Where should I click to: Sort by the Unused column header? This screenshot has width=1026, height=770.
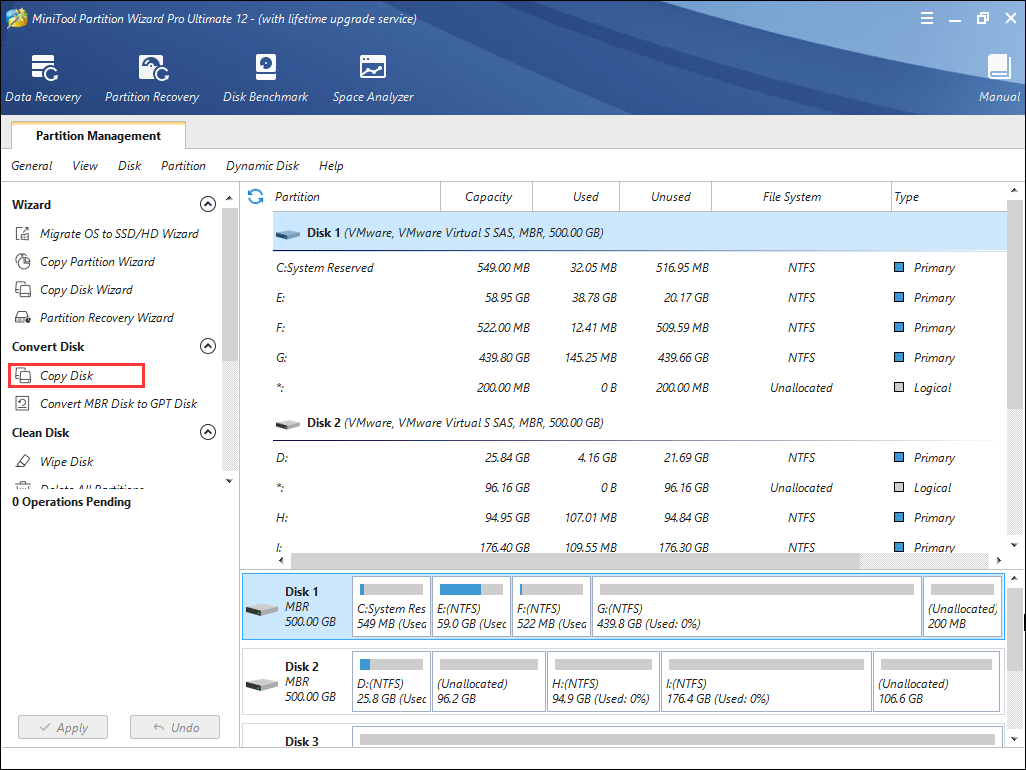[x=665, y=196]
